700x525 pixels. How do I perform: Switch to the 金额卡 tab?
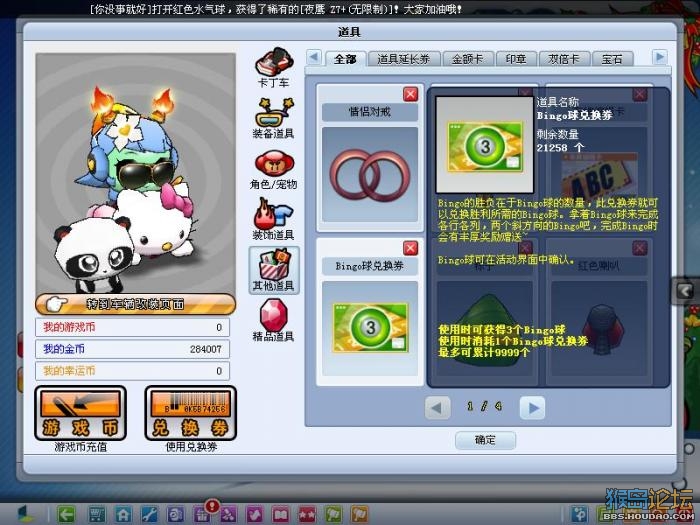[x=468, y=59]
